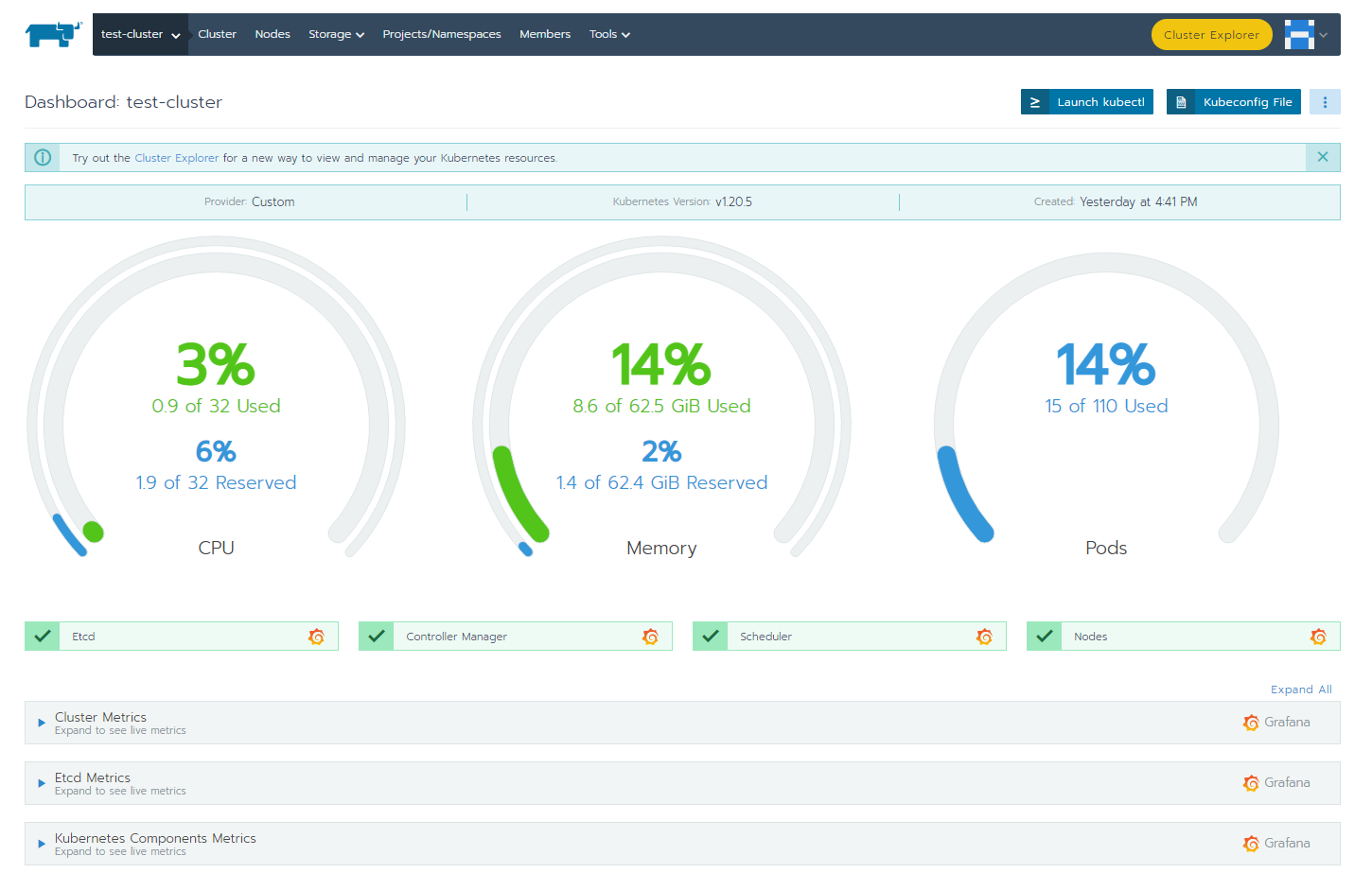Open Projects/Namespaces page
This screenshot has height=873, width=1372.
click(442, 34)
